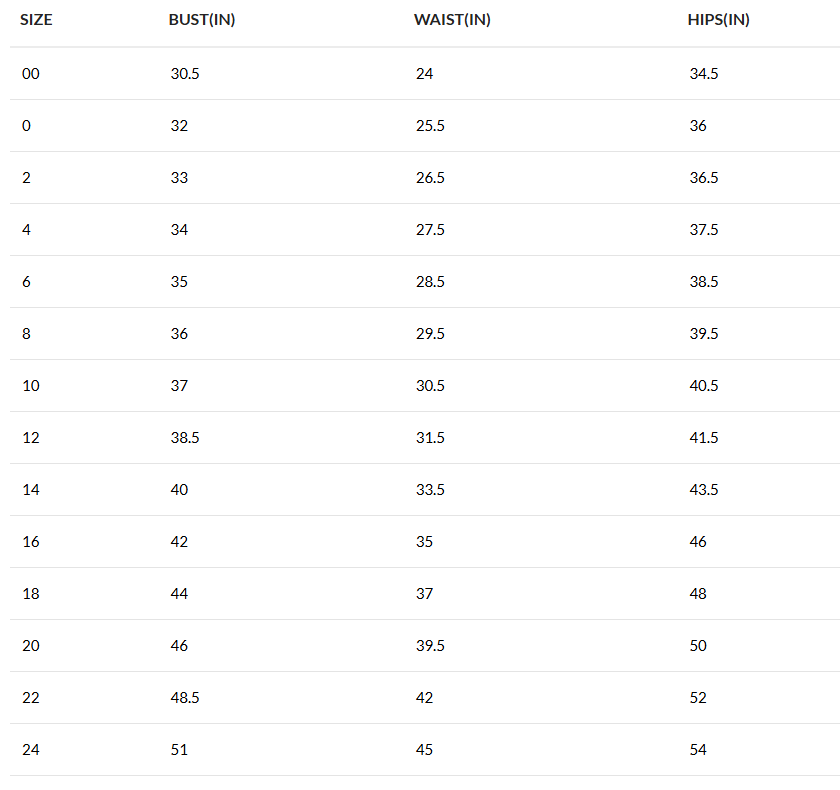Click waist value 28.5 for size 6
The width and height of the screenshot is (840, 790).
point(430,282)
